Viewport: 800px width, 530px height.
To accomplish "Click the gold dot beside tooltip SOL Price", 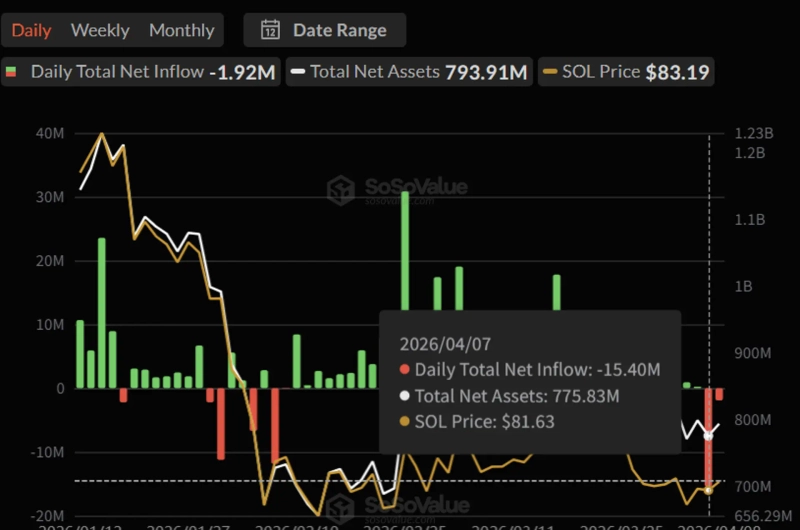I will [x=404, y=422].
